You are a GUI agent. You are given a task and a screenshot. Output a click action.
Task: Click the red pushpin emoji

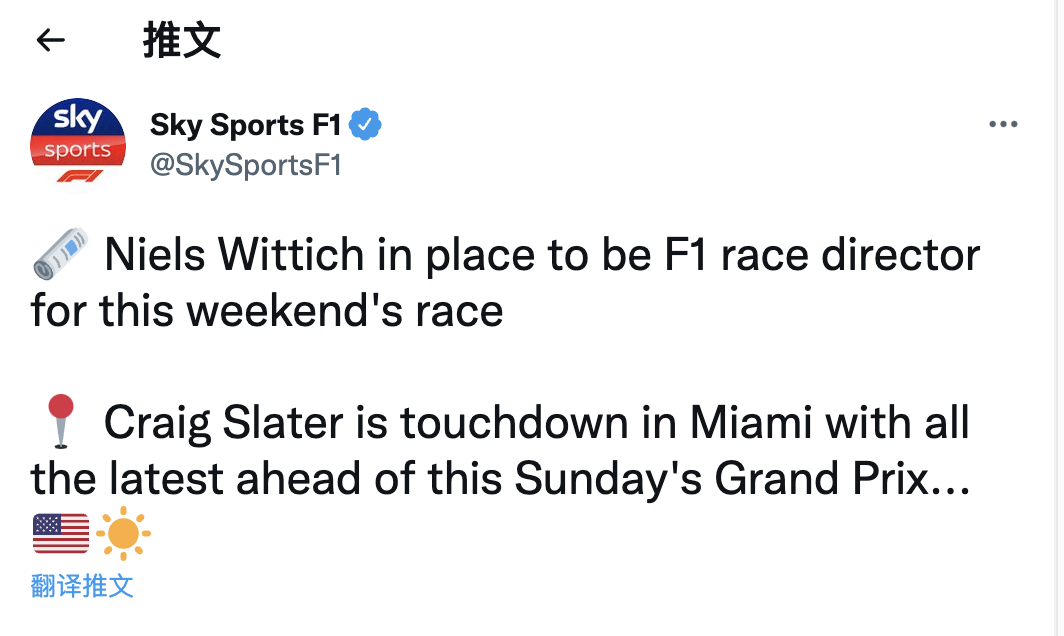[62, 422]
